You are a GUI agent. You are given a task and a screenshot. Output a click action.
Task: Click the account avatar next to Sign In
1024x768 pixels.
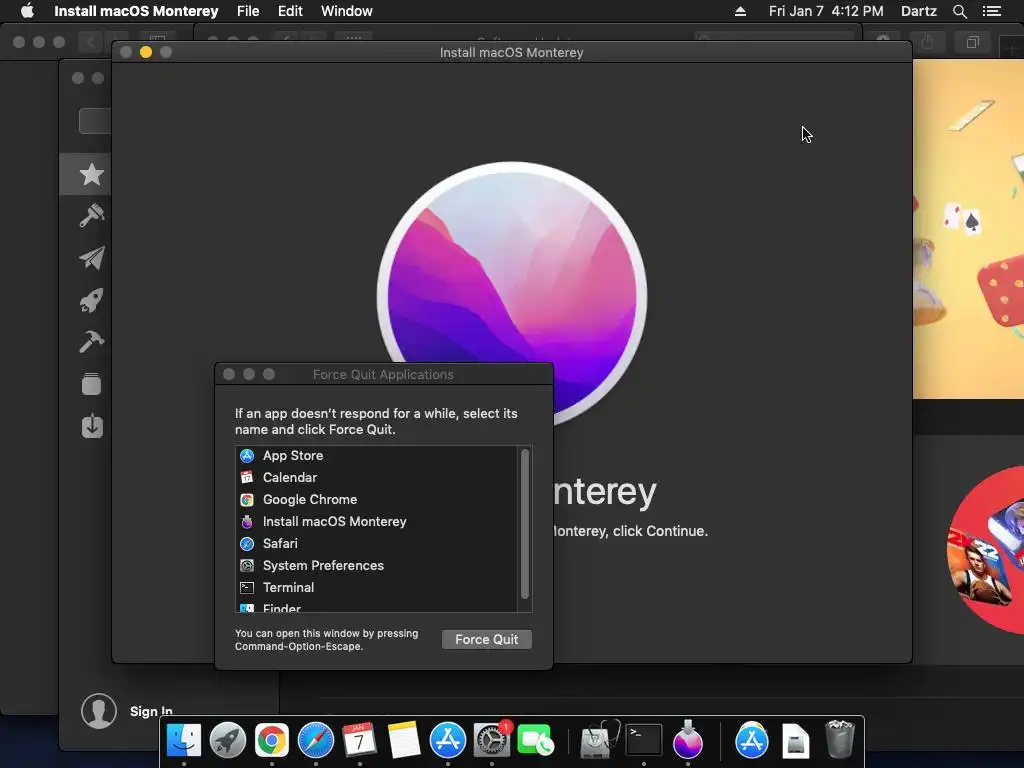(99, 711)
